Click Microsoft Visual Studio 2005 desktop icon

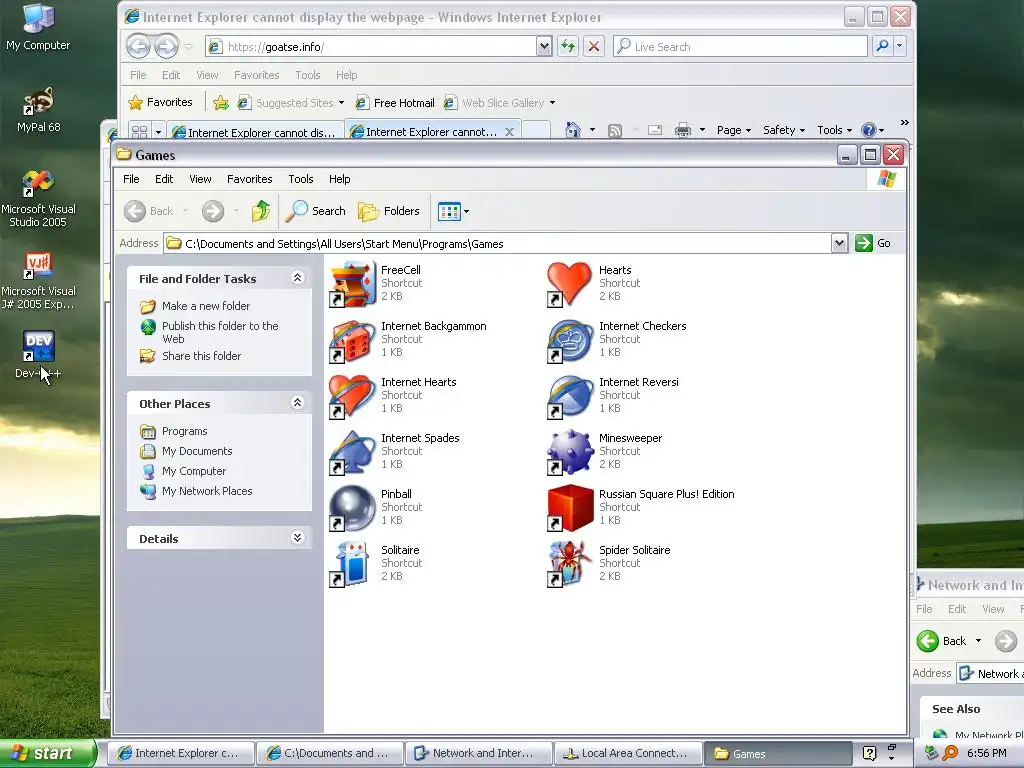[x=38, y=199]
